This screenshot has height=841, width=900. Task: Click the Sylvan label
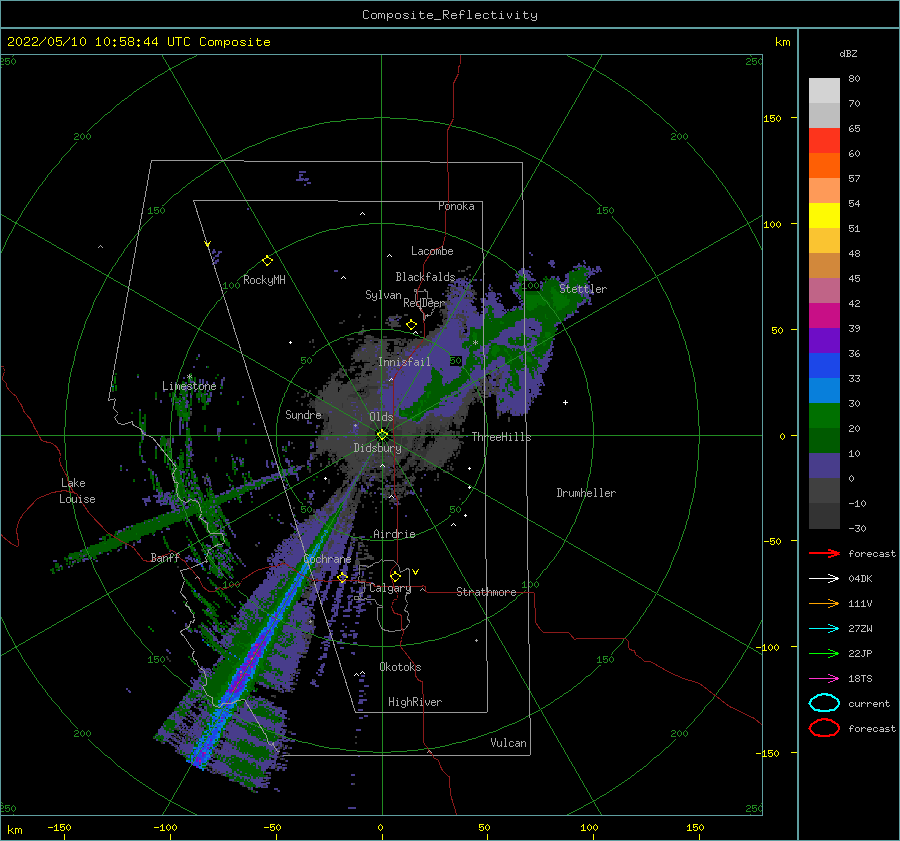pos(383,295)
